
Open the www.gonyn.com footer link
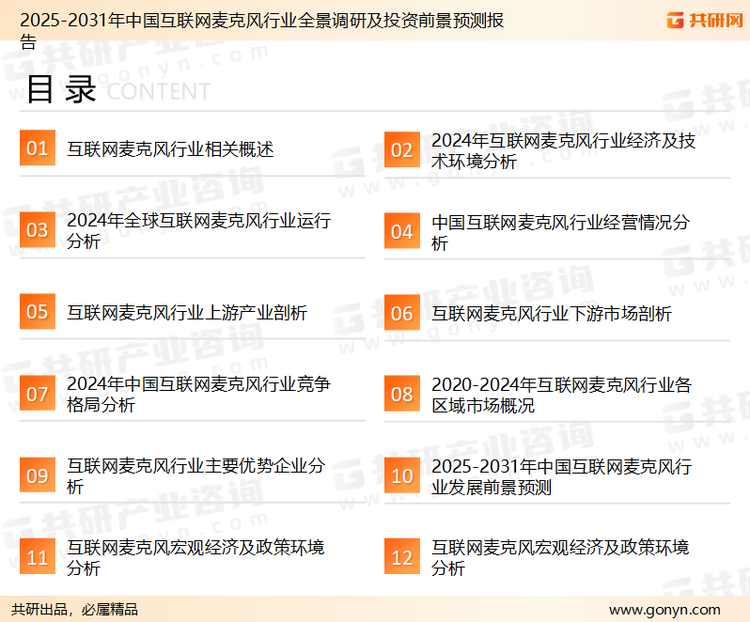pos(665,610)
